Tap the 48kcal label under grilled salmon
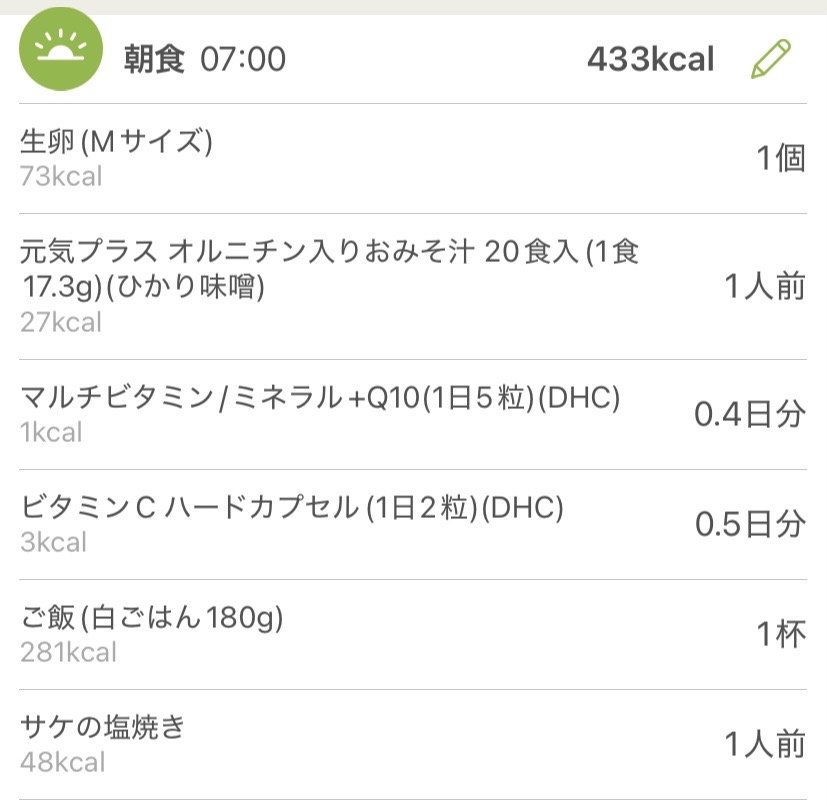Viewport: 827px width, 806px height. (62, 763)
